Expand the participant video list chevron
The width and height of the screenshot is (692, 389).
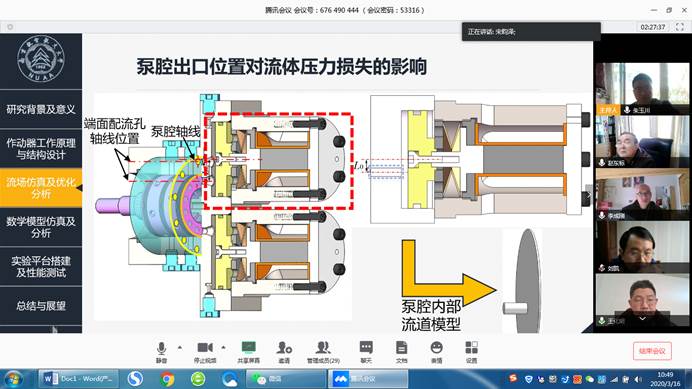click(x=643, y=318)
